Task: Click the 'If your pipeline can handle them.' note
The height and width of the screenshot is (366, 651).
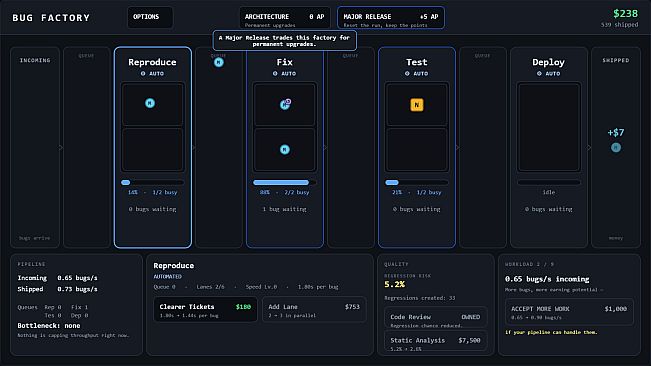Action: (x=551, y=332)
